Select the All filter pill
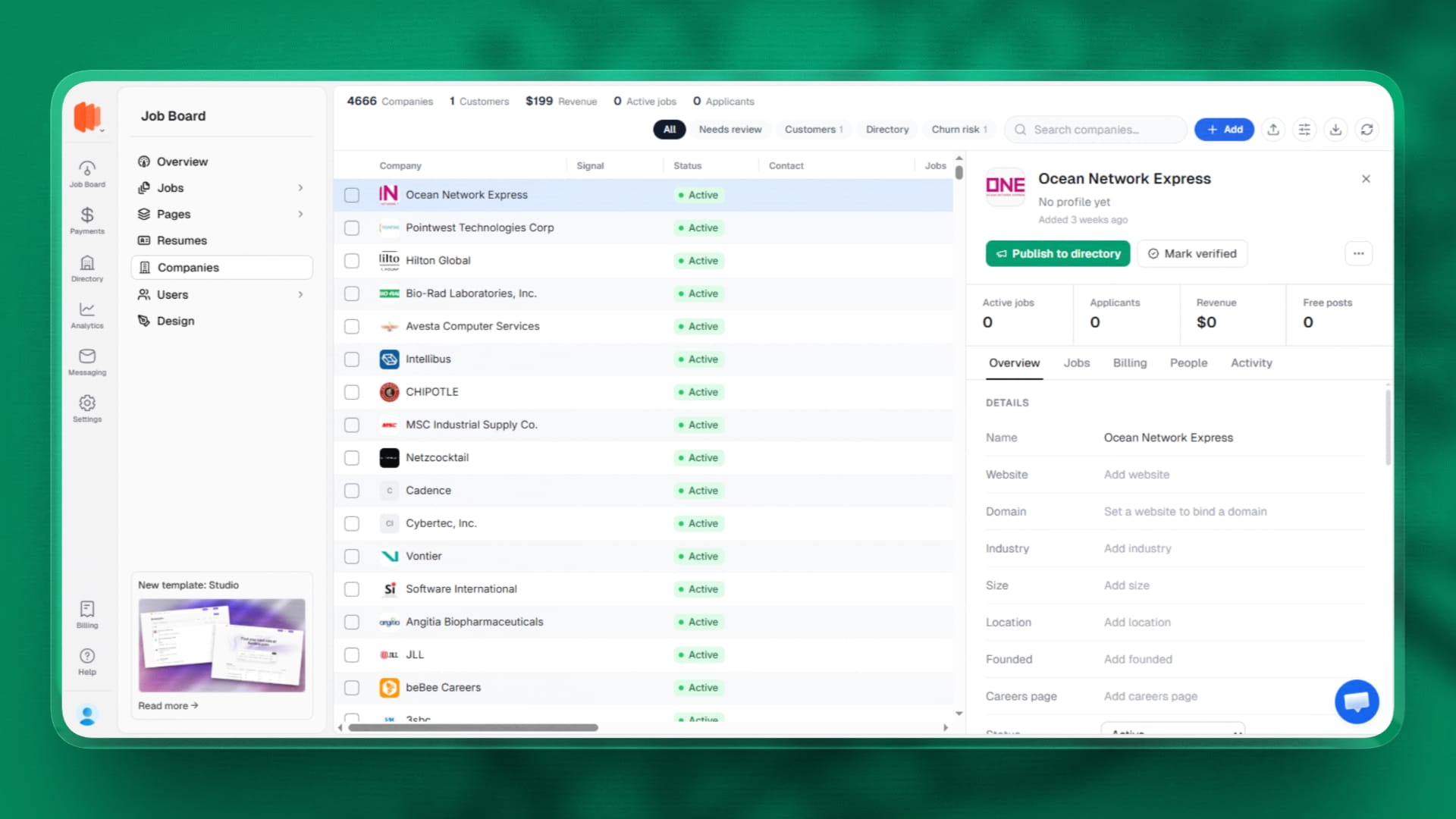Viewport: 1456px width, 819px height. [670, 130]
